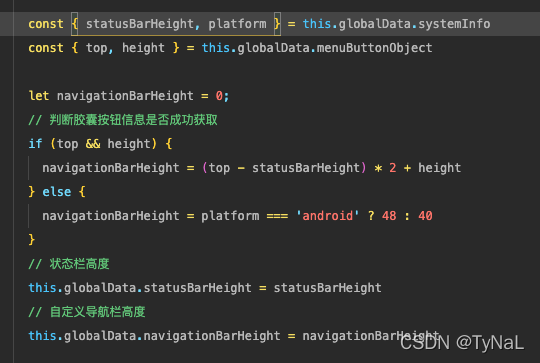Click 'statusBarHeight' in the first const destructuring
Viewport: 540px width, 363px height.
click(x=140, y=24)
